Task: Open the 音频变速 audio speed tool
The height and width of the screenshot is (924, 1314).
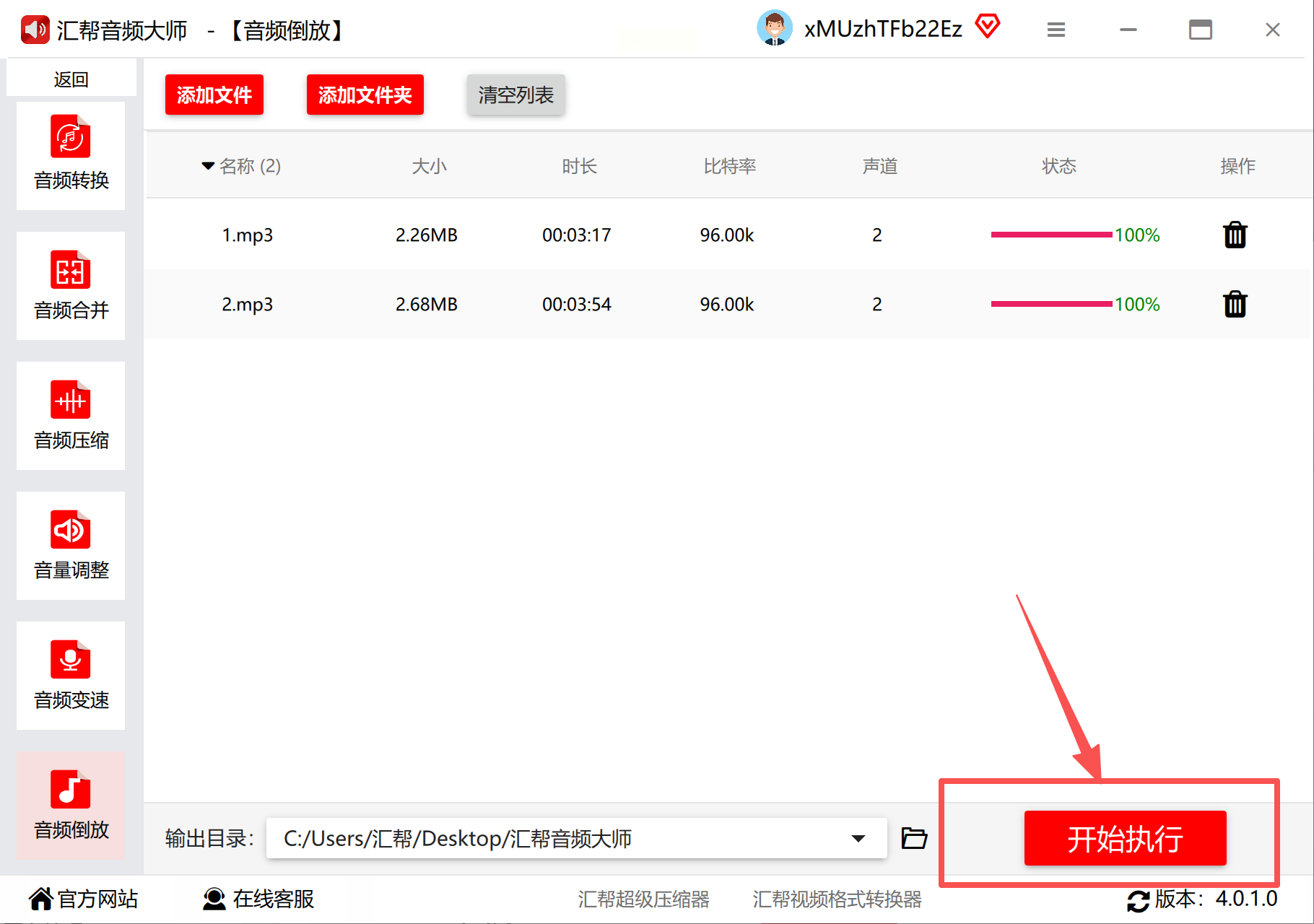Action: [71, 676]
